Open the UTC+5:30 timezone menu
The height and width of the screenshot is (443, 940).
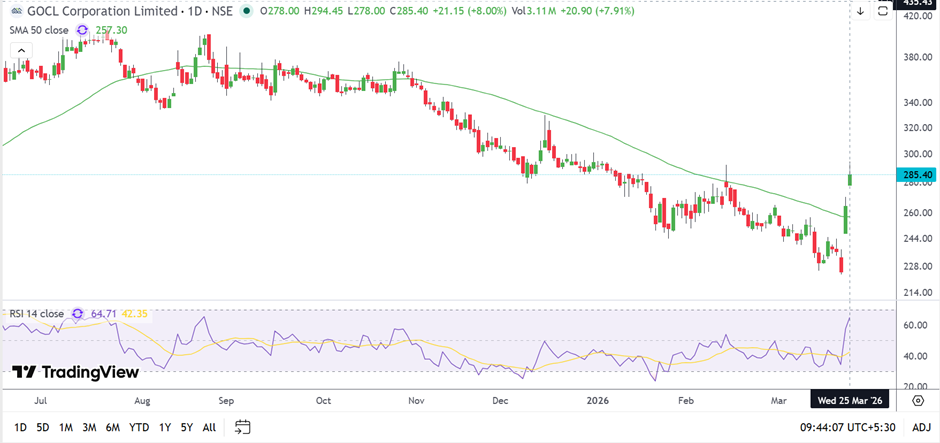(849, 427)
